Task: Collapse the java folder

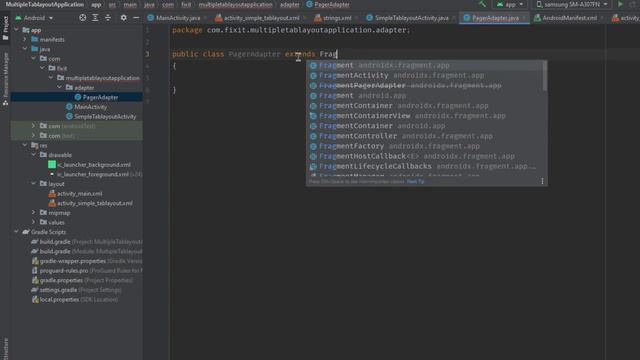Action: 25,49
